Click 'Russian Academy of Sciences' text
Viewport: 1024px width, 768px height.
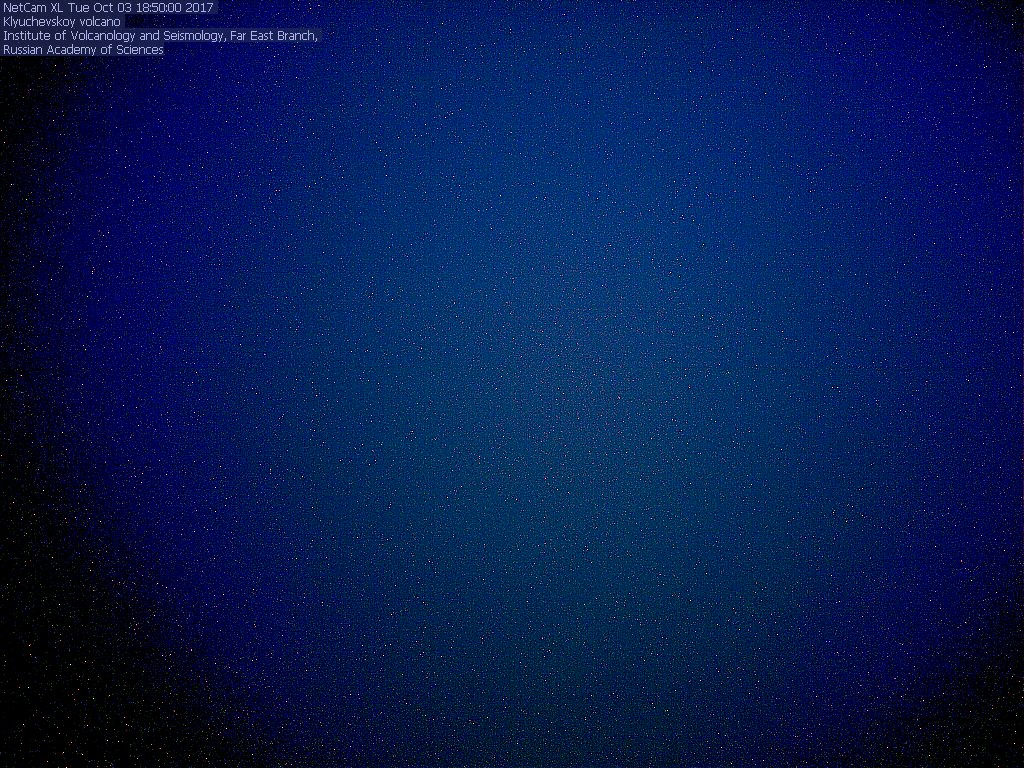click(84, 50)
